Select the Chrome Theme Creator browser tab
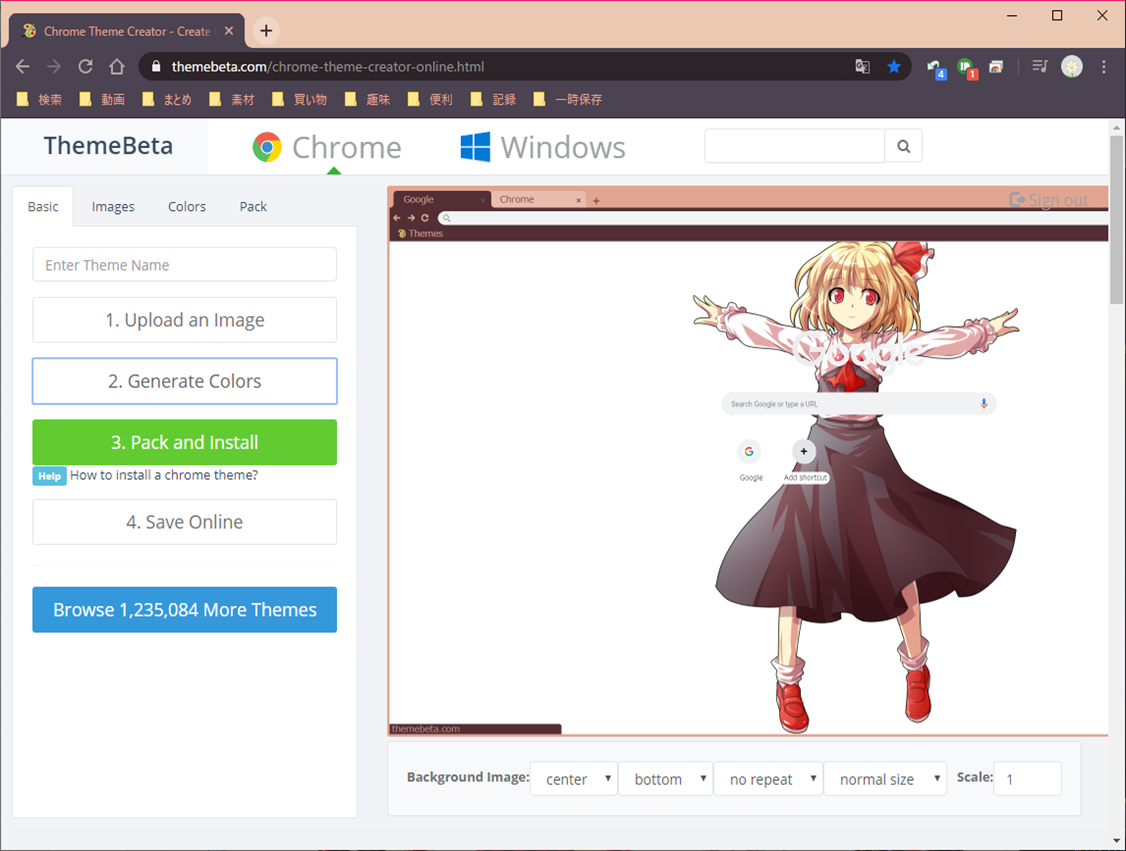 tap(126, 31)
